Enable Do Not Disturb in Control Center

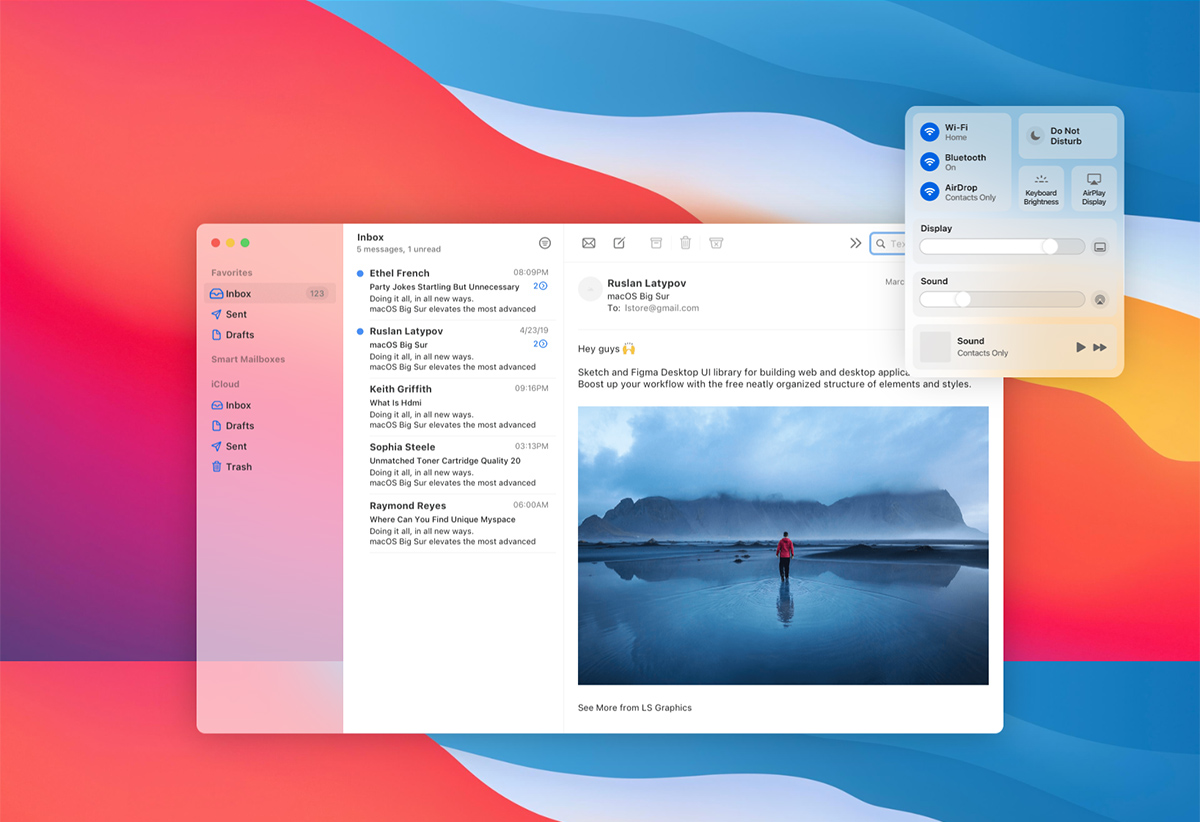pyautogui.click(x=1068, y=136)
